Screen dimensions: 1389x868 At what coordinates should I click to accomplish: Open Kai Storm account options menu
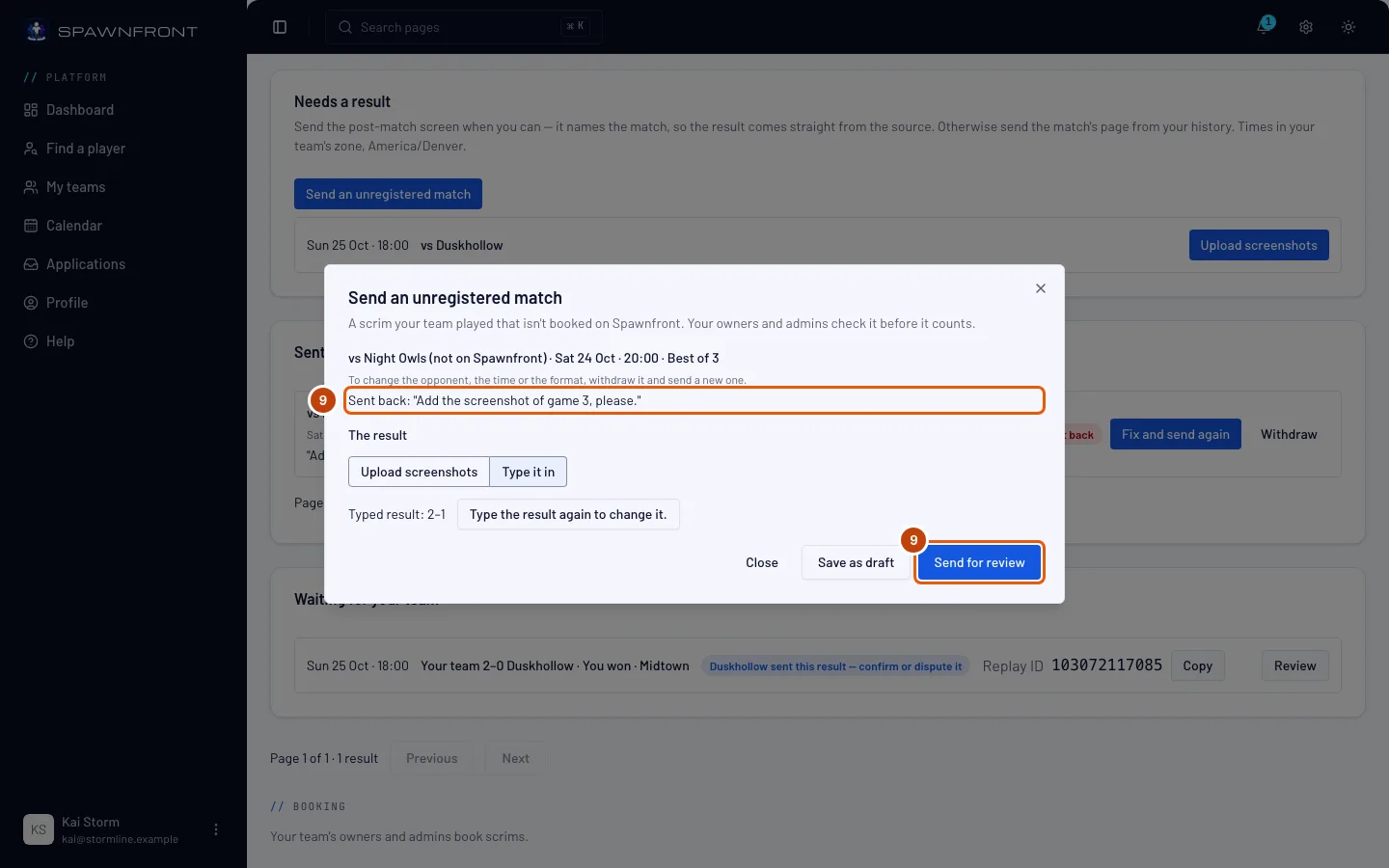pos(216,829)
